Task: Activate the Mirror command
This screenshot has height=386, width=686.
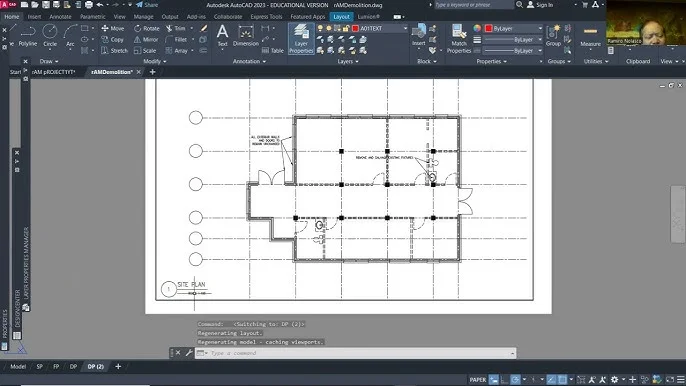Action: click(x=146, y=39)
